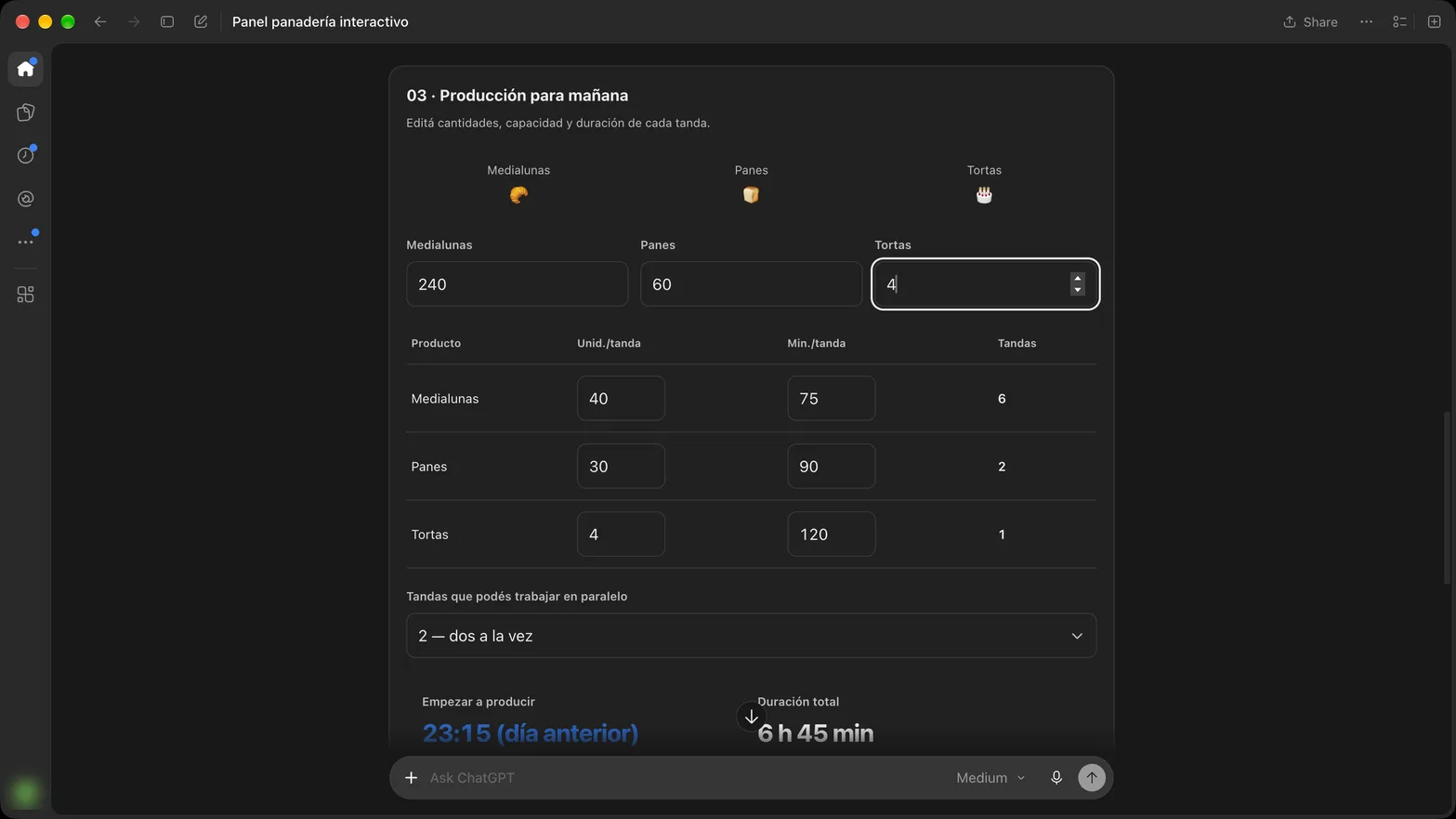Click the Tortas row label in the table
Image resolution: width=1456 pixels, height=819 pixels.
click(x=429, y=534)
